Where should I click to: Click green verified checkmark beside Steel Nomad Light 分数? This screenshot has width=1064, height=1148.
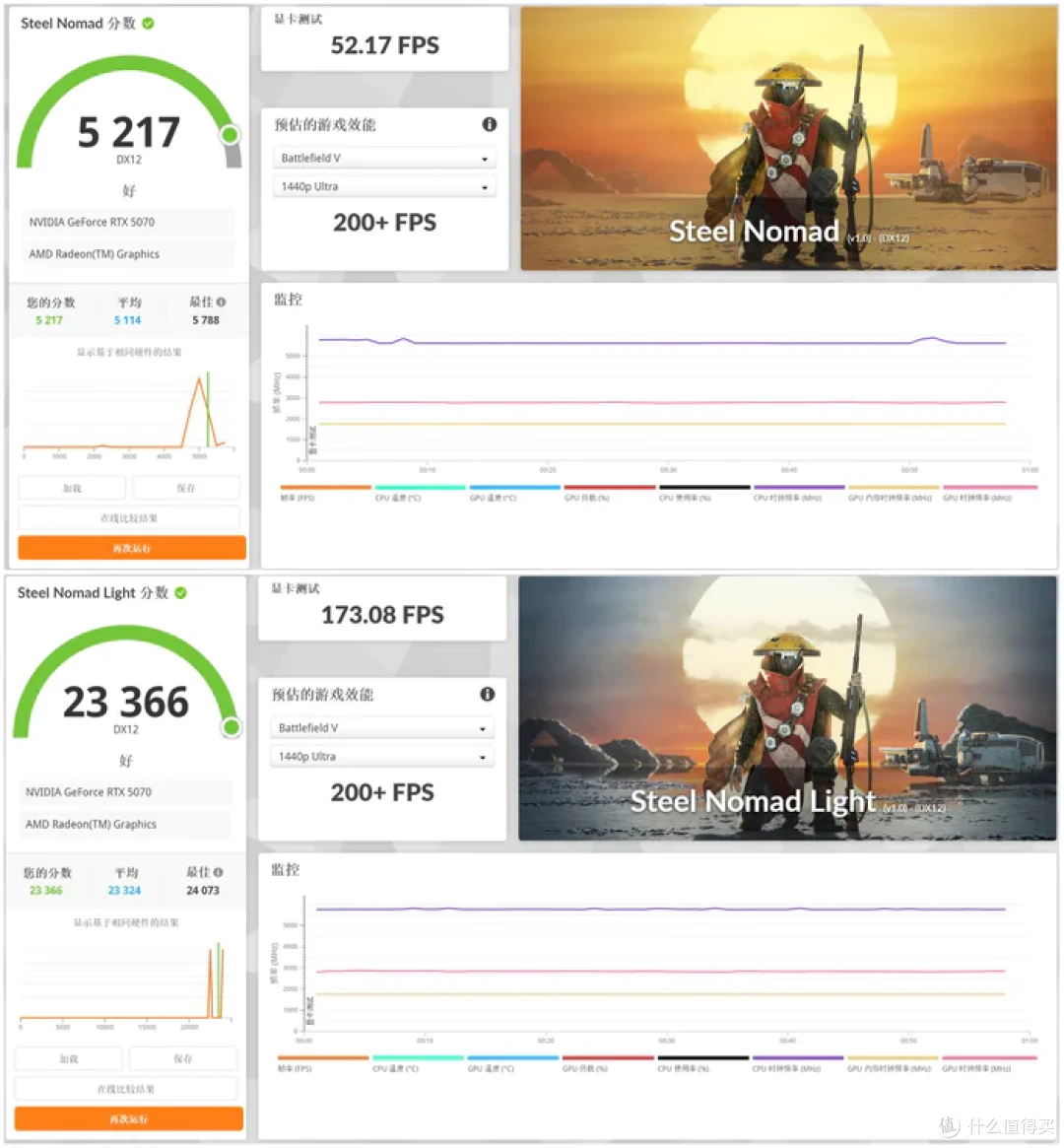pyautogui.click(x=180, y=593)
